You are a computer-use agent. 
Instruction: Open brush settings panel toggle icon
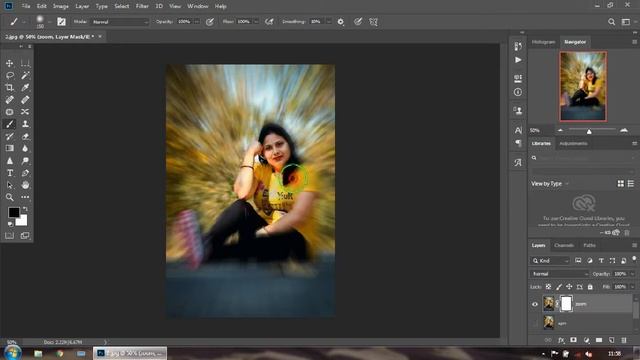click(61, 22)
